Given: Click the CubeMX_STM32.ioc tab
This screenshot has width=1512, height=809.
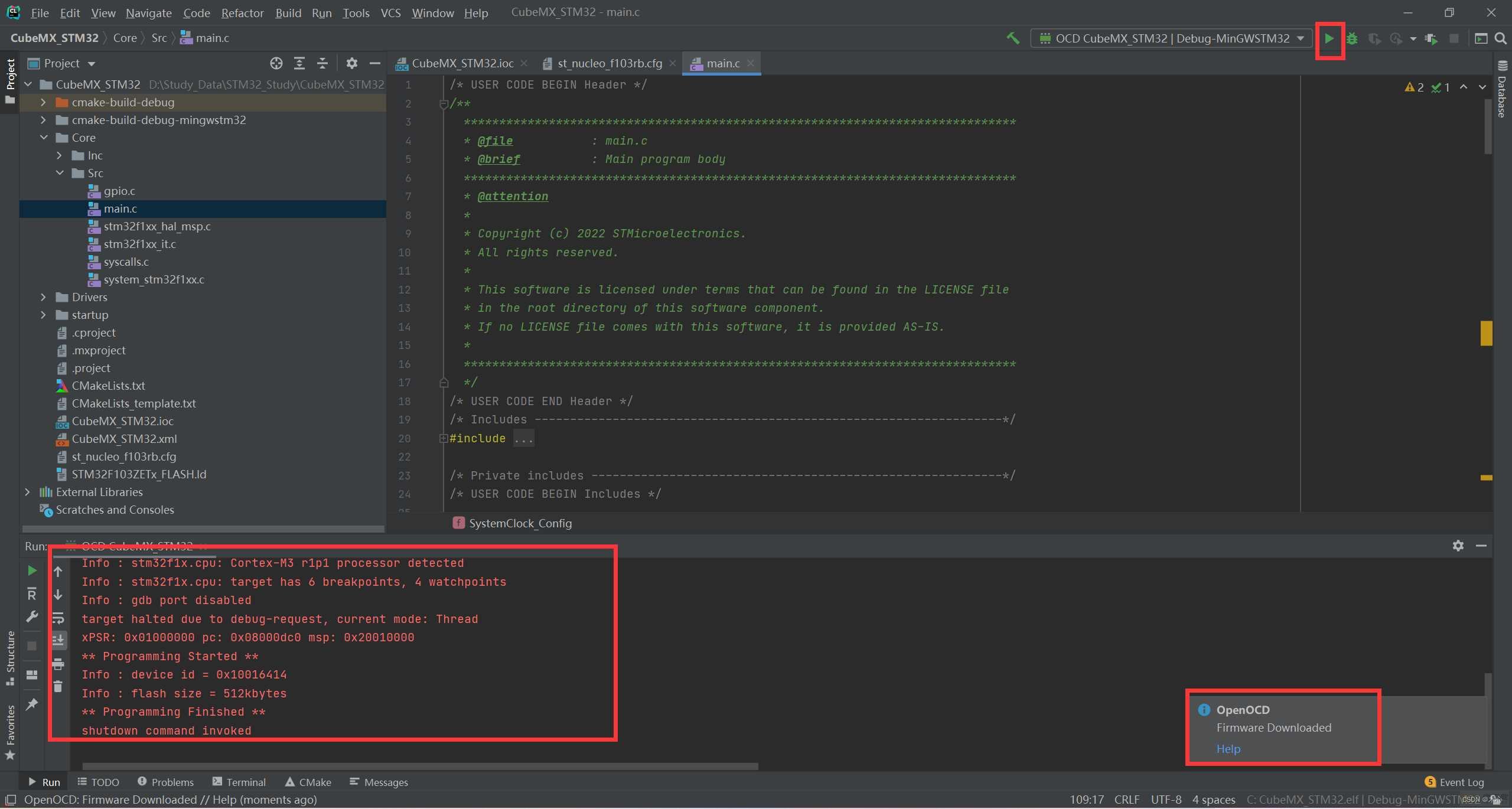Looking at the screenshot, I should coord(461,63).
